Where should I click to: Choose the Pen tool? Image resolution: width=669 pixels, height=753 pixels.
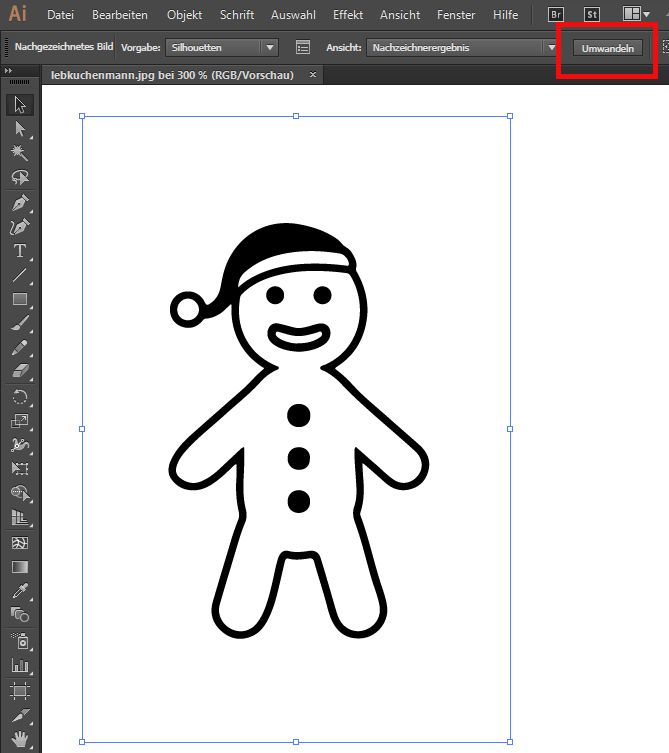point(19,202)
